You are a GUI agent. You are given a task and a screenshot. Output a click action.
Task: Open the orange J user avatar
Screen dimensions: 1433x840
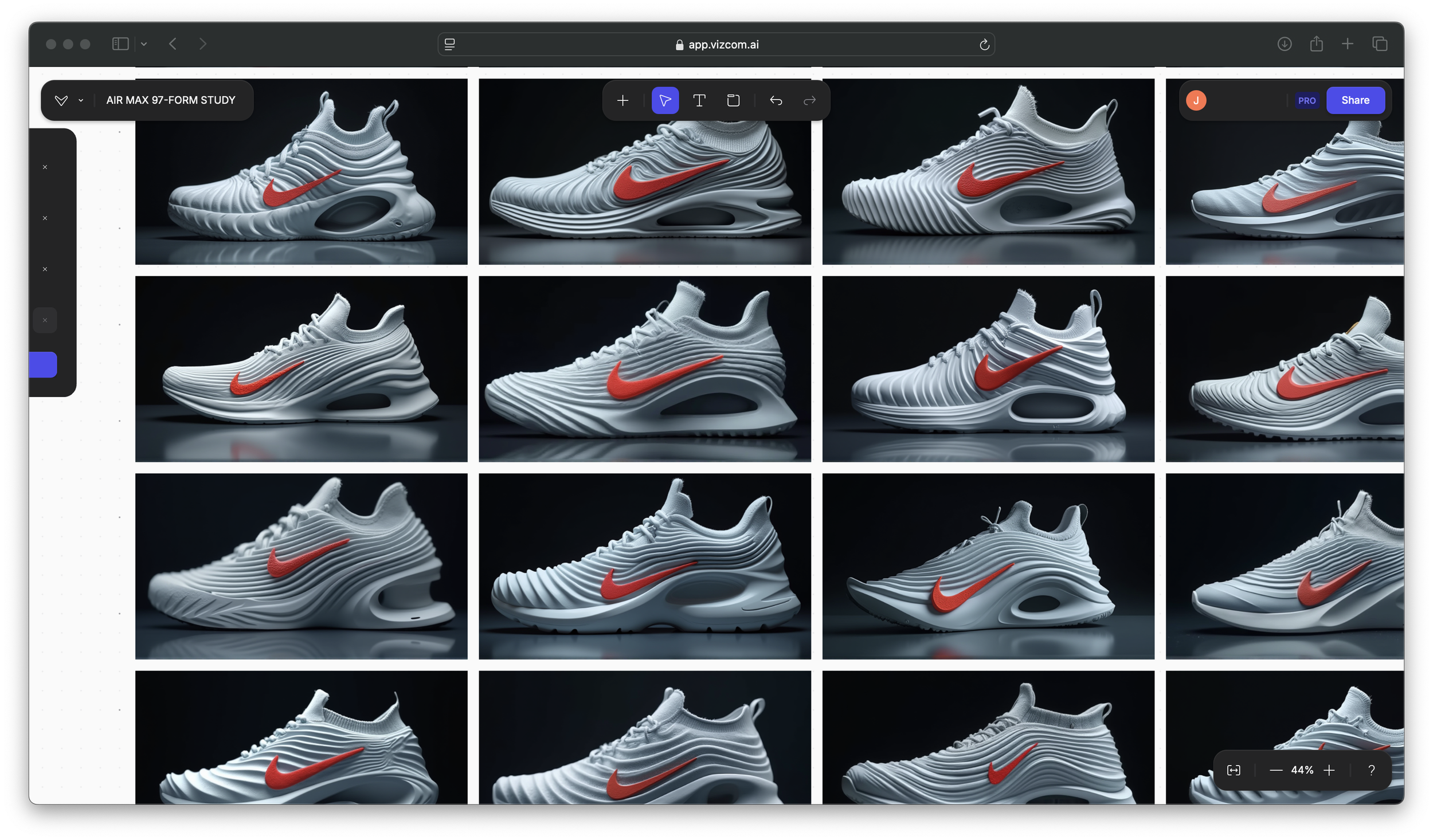tap(1196, 100)
